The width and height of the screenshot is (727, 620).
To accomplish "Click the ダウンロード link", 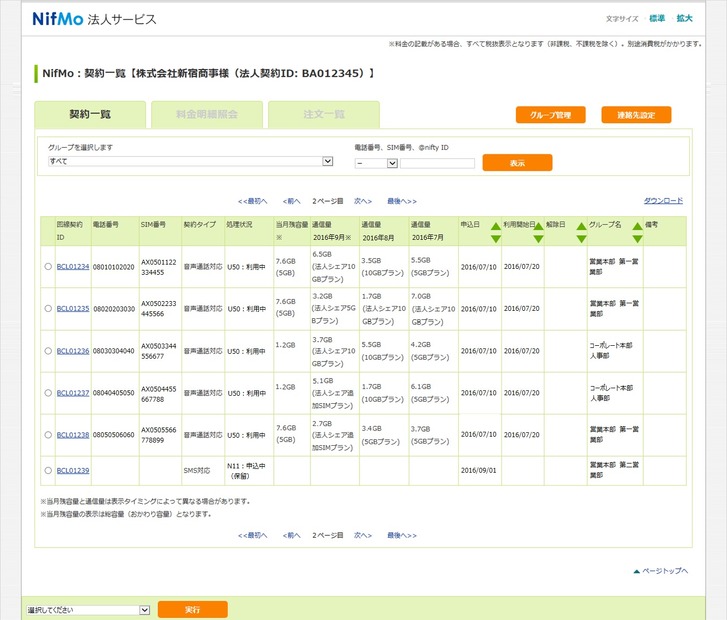I will pos(663,201).
